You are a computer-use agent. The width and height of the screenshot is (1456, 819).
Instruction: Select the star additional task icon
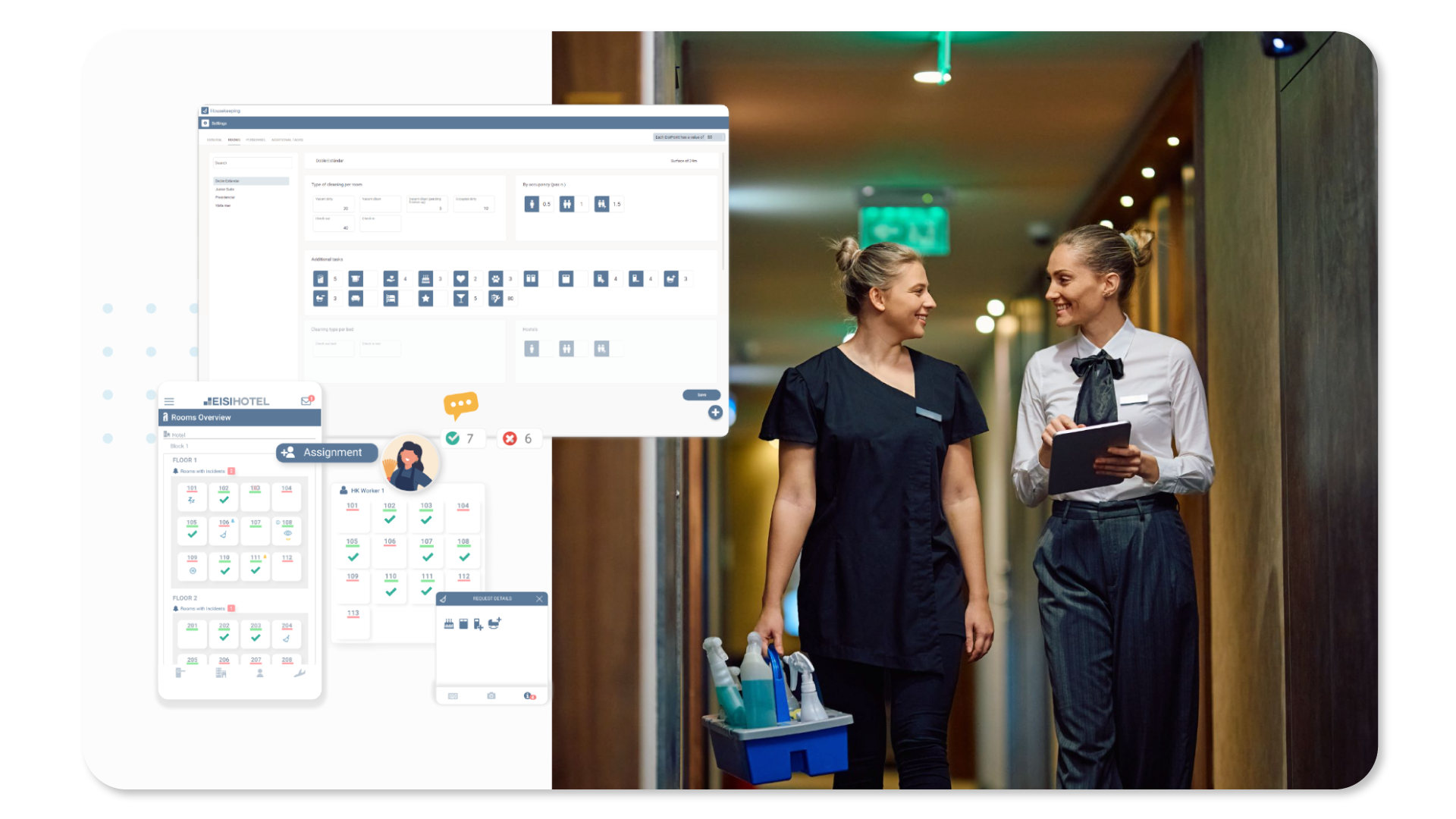(x=425, y=299)
